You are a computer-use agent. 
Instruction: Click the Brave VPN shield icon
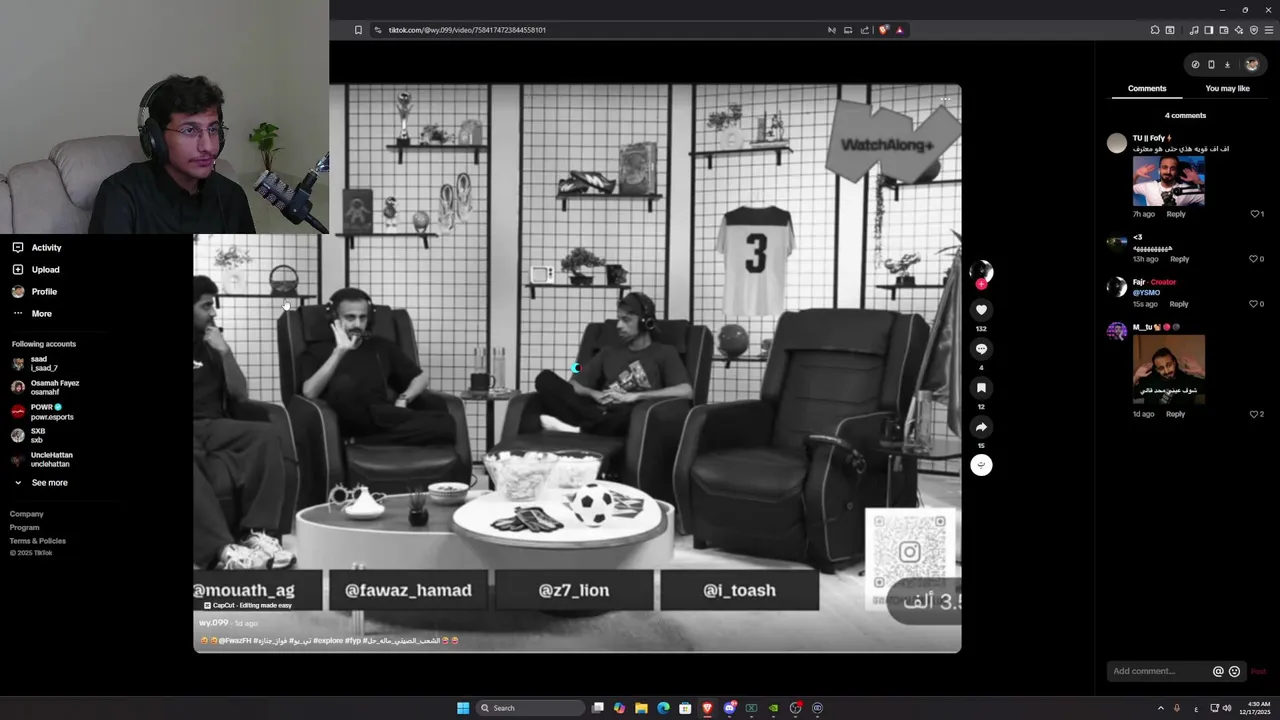click(1254, 30)
